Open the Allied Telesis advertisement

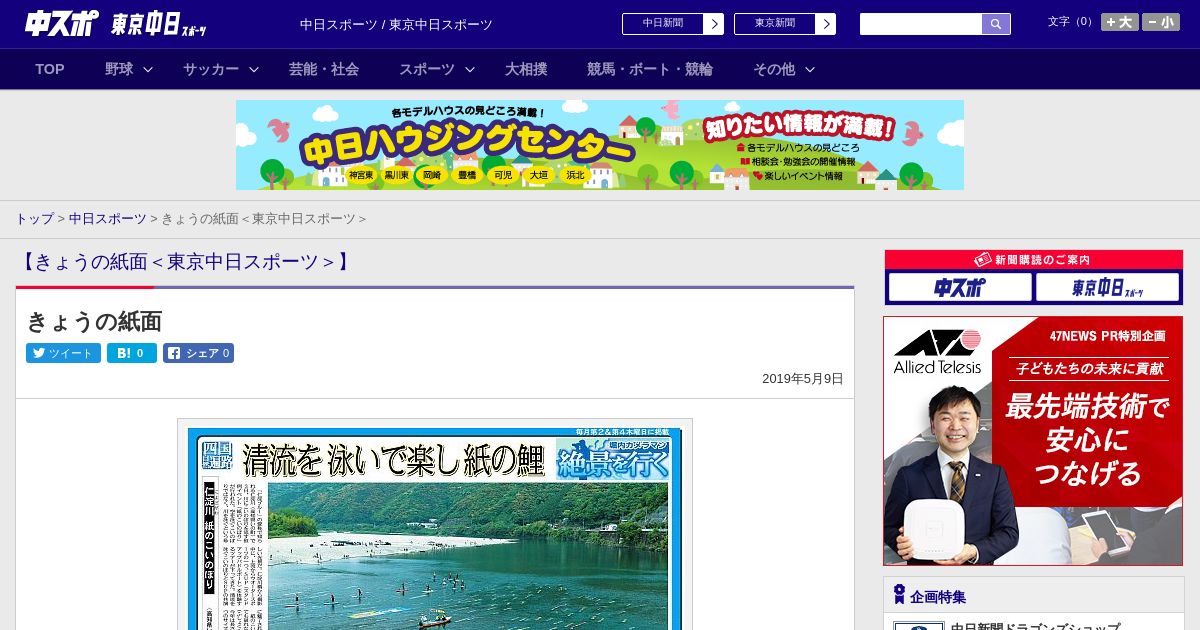tap(1033, 441)
